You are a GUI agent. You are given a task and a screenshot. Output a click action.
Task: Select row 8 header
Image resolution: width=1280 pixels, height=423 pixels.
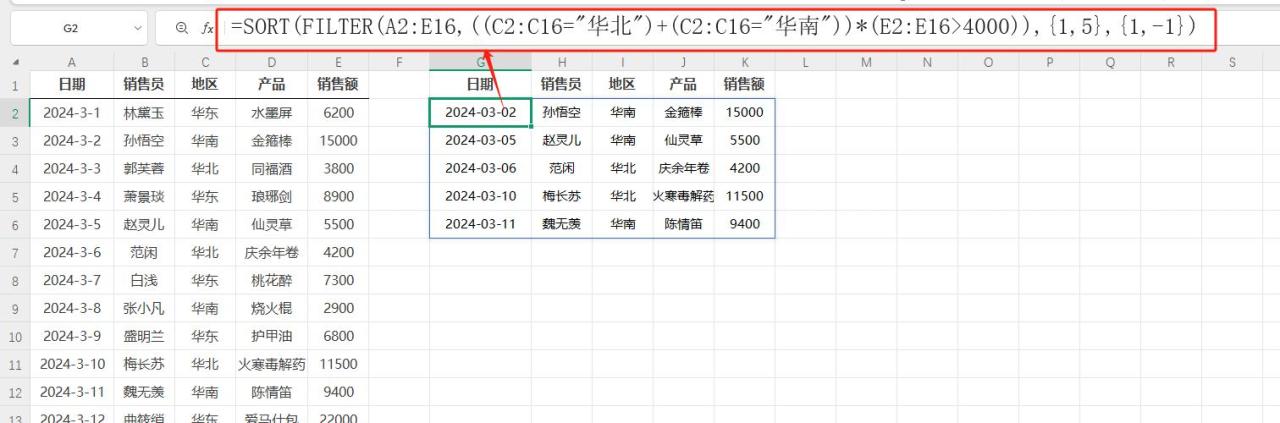coord(15,281)
